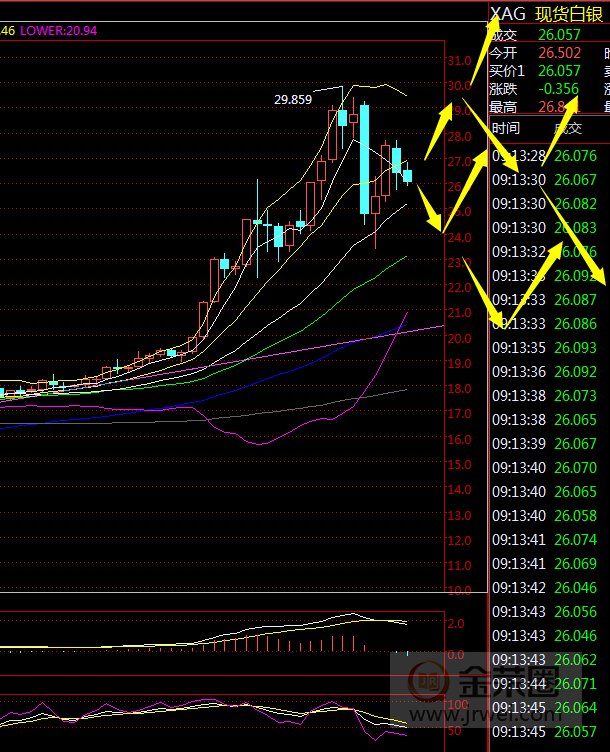Click the 29.859 high price label
This screenshot has width=610, height=752.
[x=293, y=100]
